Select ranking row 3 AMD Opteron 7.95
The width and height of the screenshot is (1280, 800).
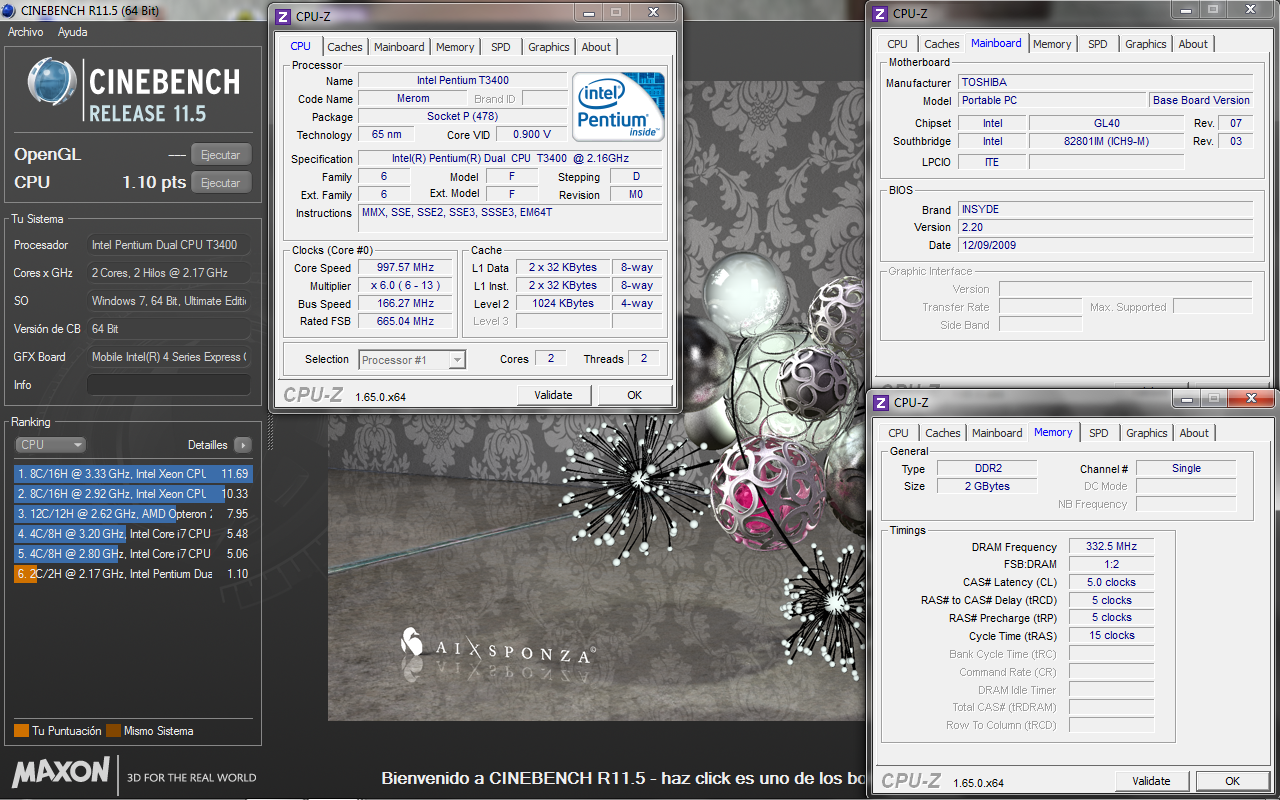click(x=133, y=514)
